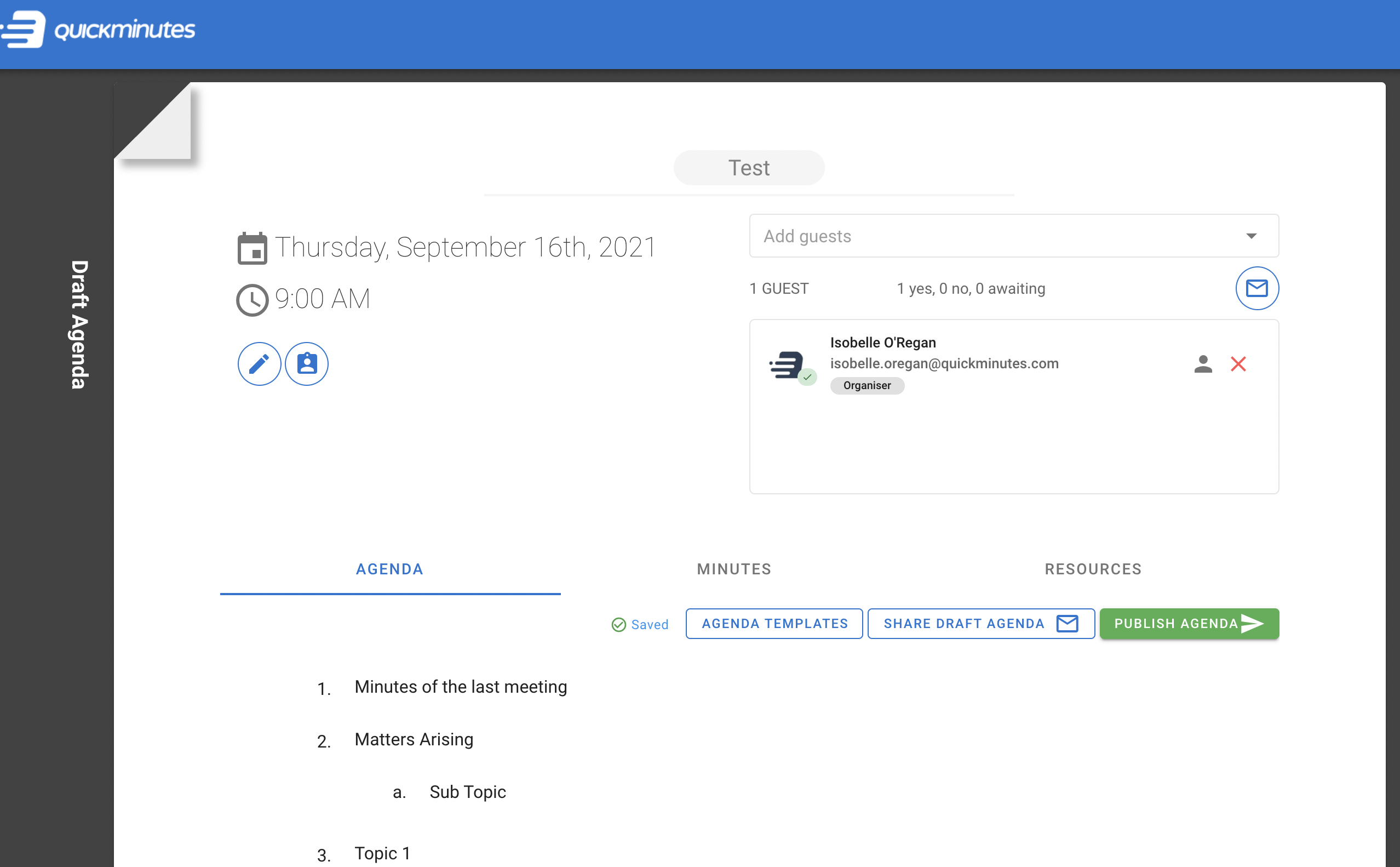Focus the Add guests input field
Image resolution: width=1400 pixels, height=867 pixels.
click(1014, 236)
